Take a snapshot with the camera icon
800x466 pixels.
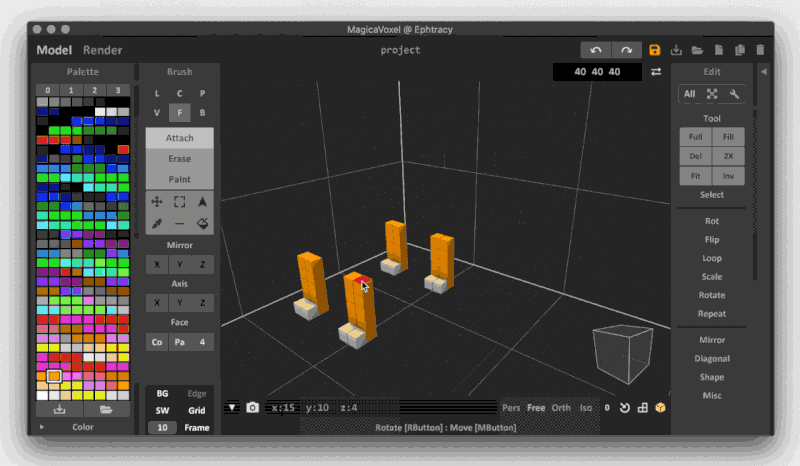pyautogui.click(x=253, y=407)
